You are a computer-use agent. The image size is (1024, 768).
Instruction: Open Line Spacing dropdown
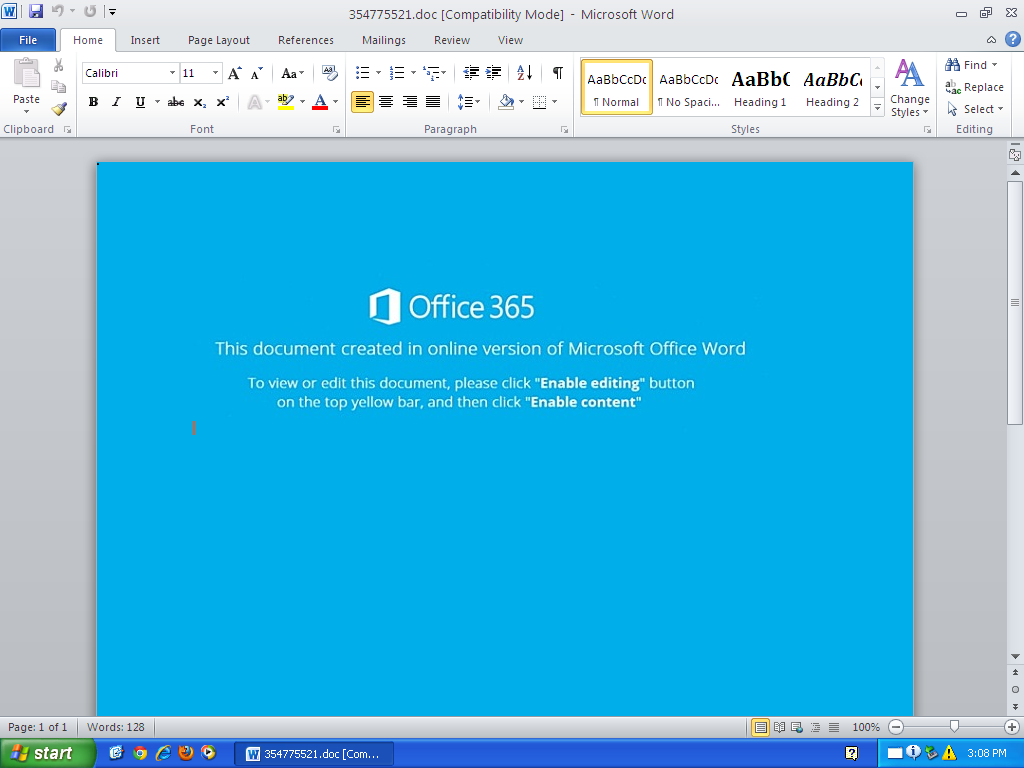click(x=469, y=102)
